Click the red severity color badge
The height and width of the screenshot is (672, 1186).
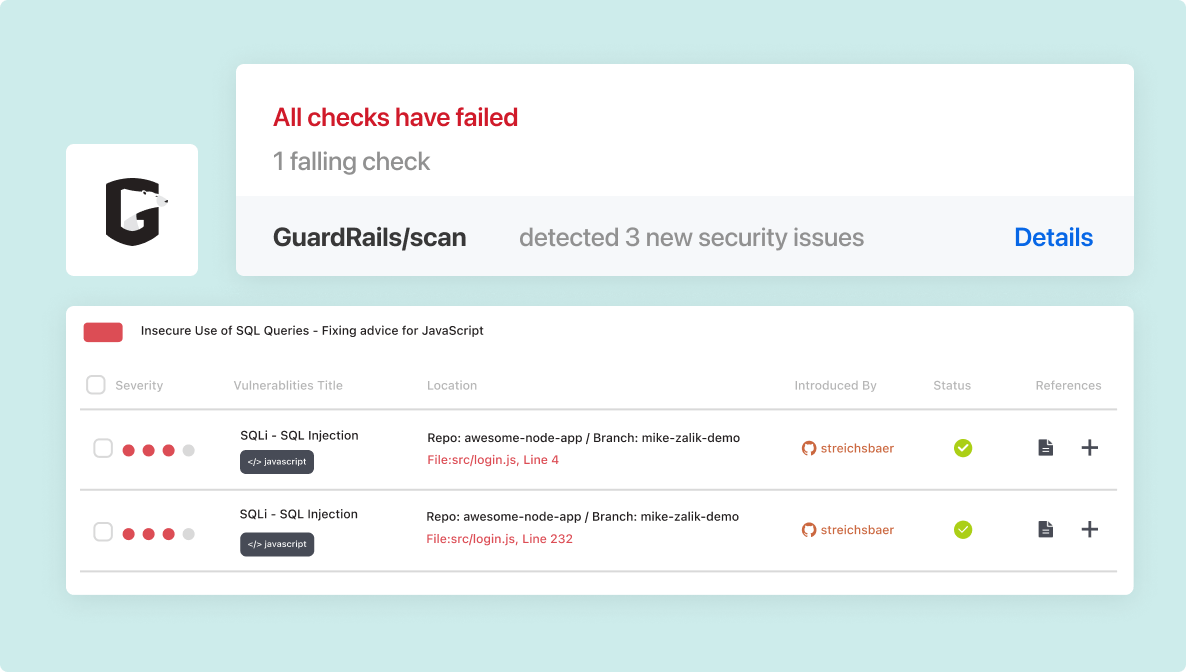click(x=103, y=332)
